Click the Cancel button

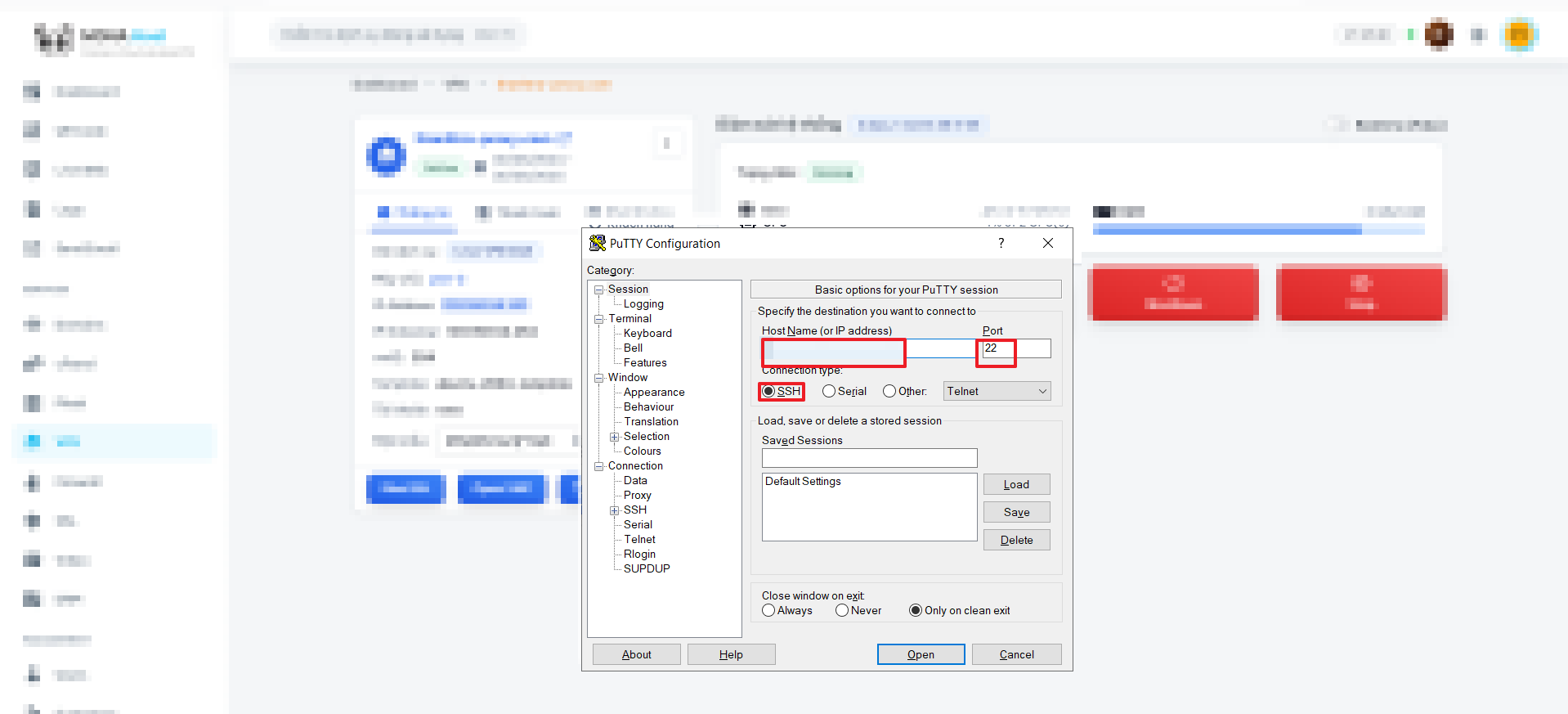coord(1016,654)
